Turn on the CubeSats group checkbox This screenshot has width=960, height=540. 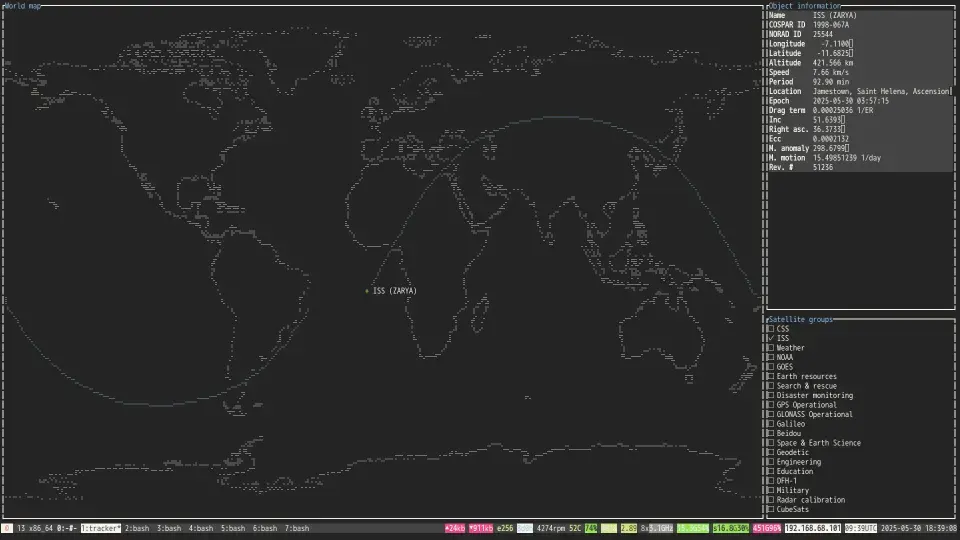(x=770, y=509)
